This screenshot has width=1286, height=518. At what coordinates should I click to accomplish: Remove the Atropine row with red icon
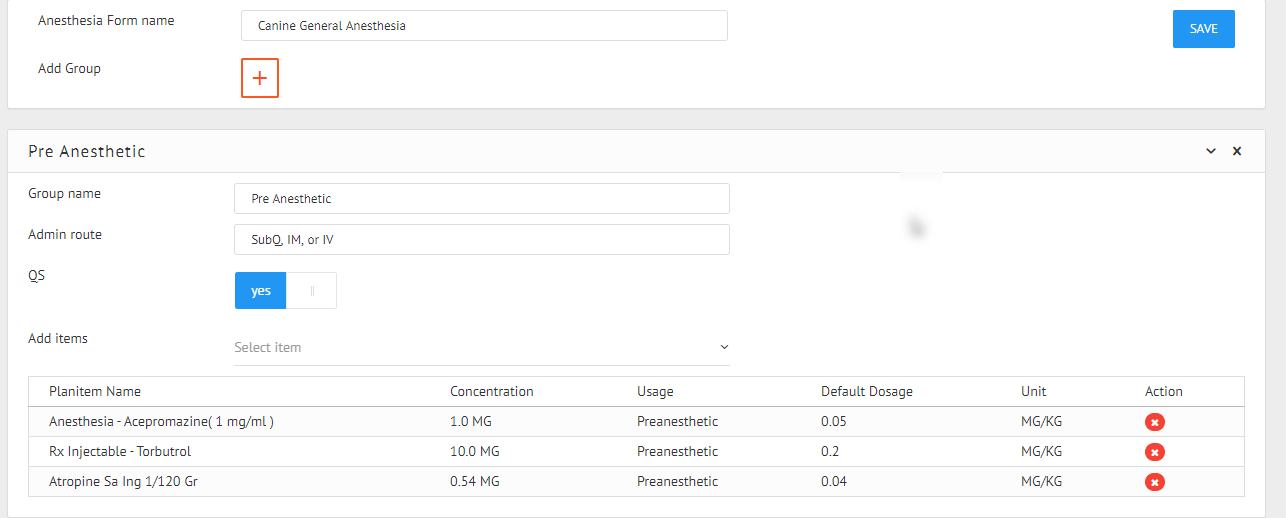point(1154,482)
